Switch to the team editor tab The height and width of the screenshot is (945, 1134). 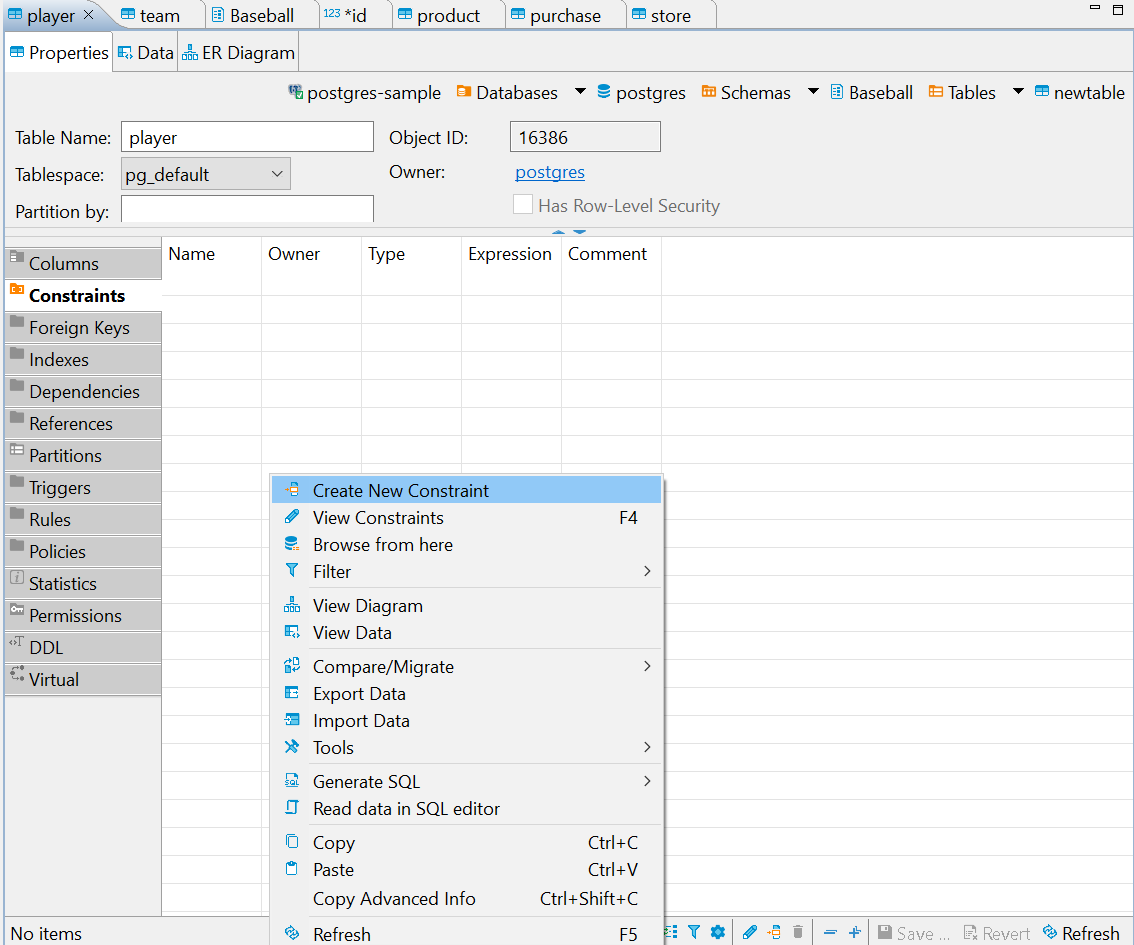pyautogui.click(x=150, y=15)
